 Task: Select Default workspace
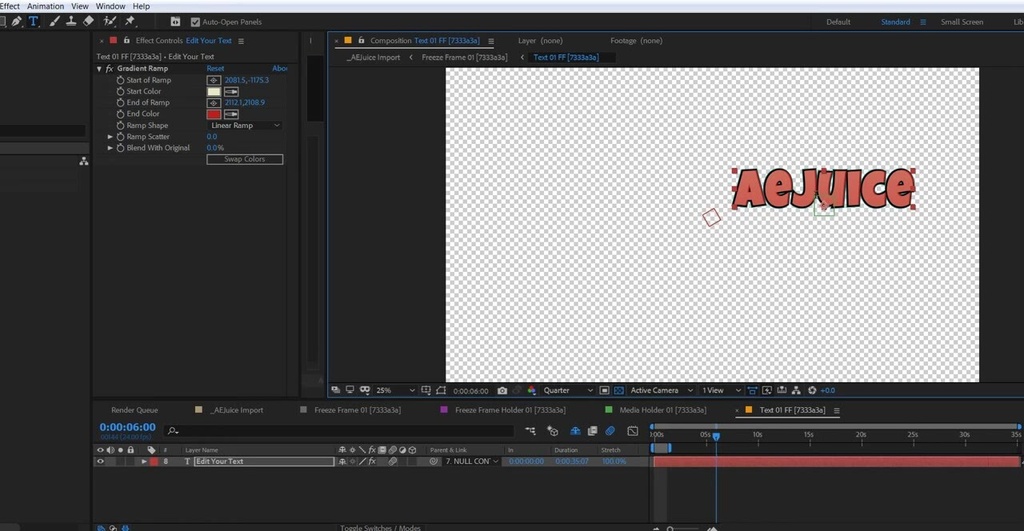(x=839, y=22)
